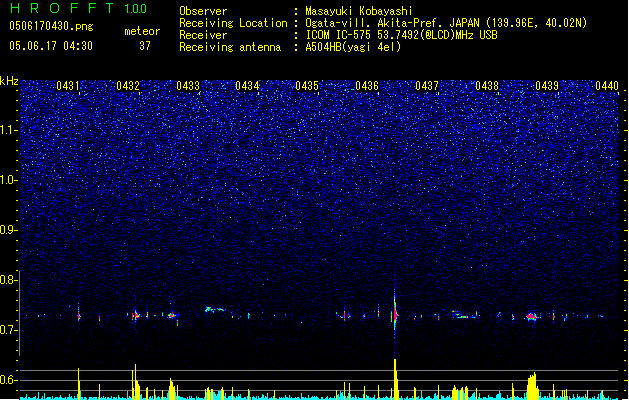Select the meteor count value 37

tap(145, 46)
